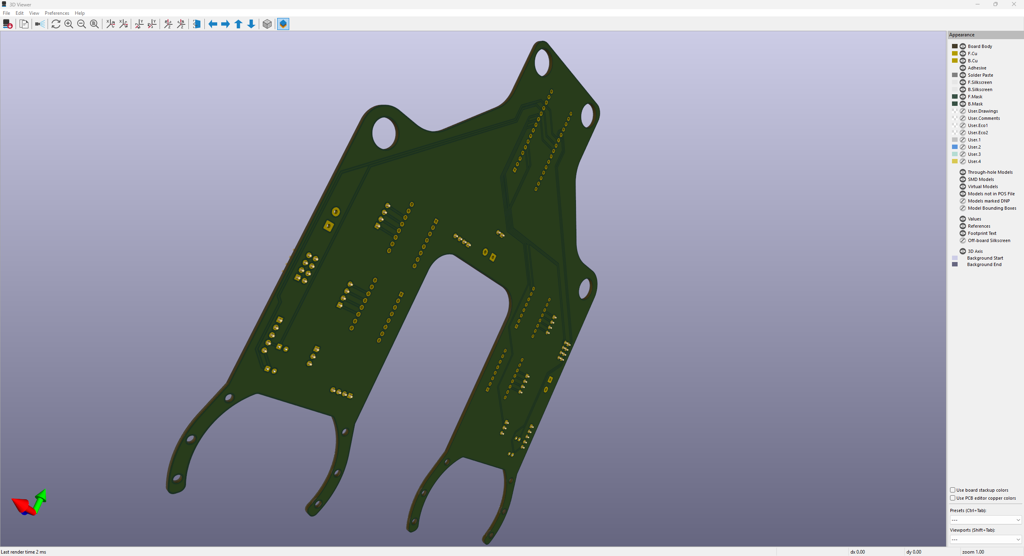1024x556 pixels.
Task: Toggle F.Cu layer visibility eye
Action: click(x=963, y=54)
